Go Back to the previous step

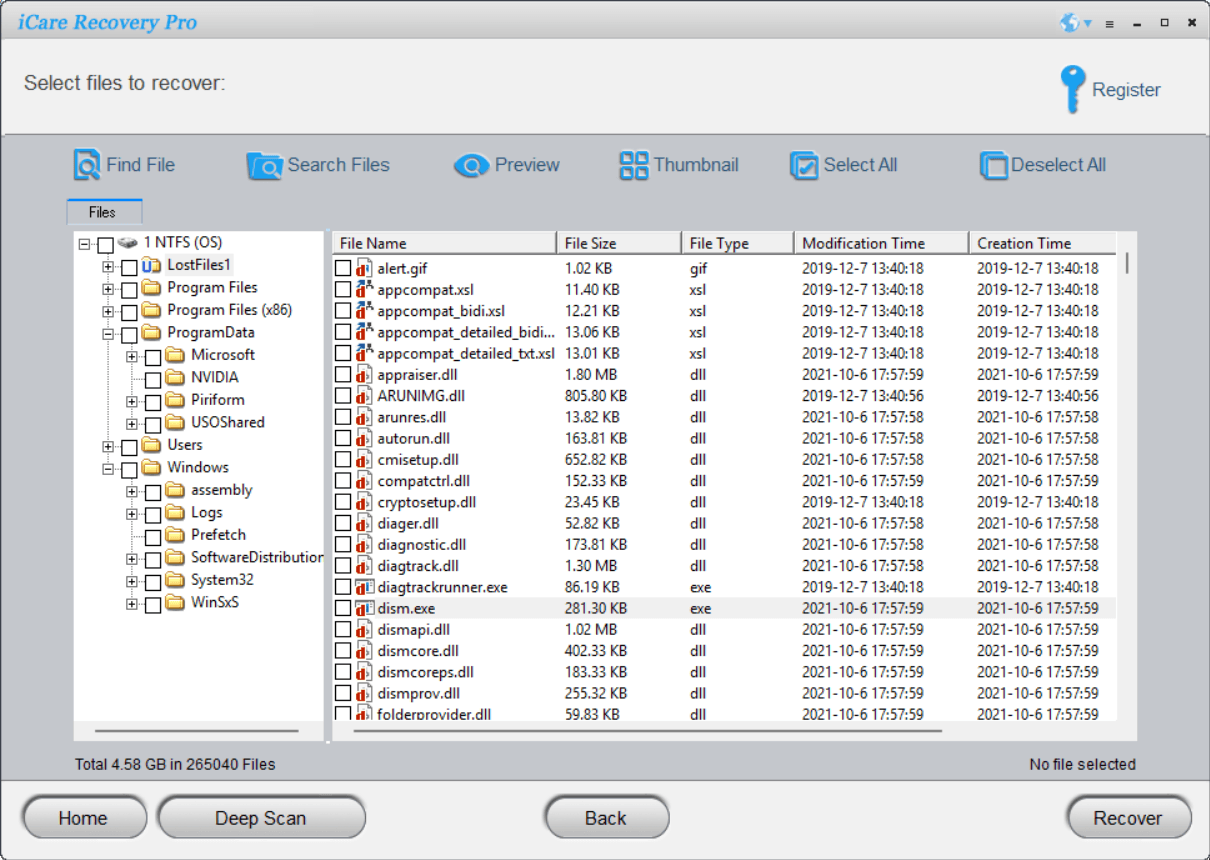coord(606,818)
